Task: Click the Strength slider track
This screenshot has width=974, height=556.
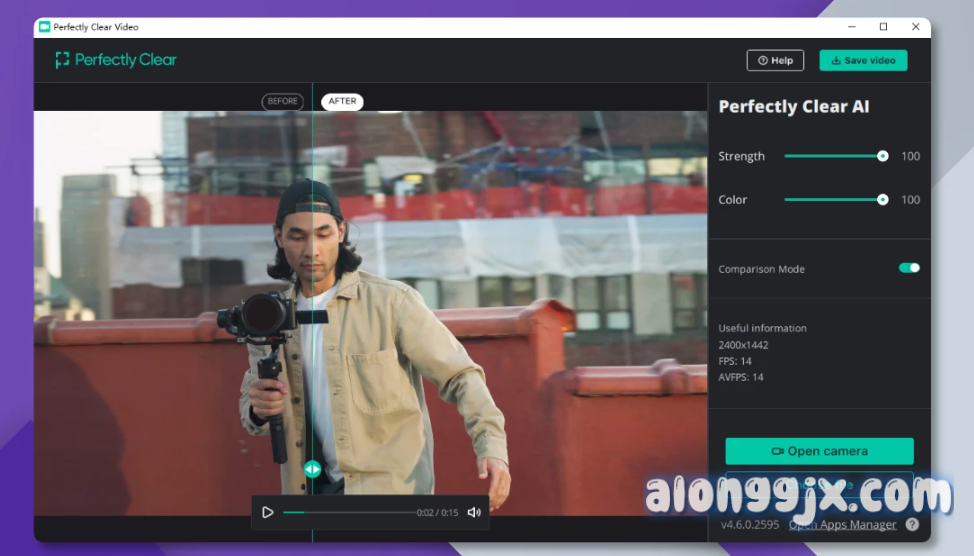Action: coord(832,156)
